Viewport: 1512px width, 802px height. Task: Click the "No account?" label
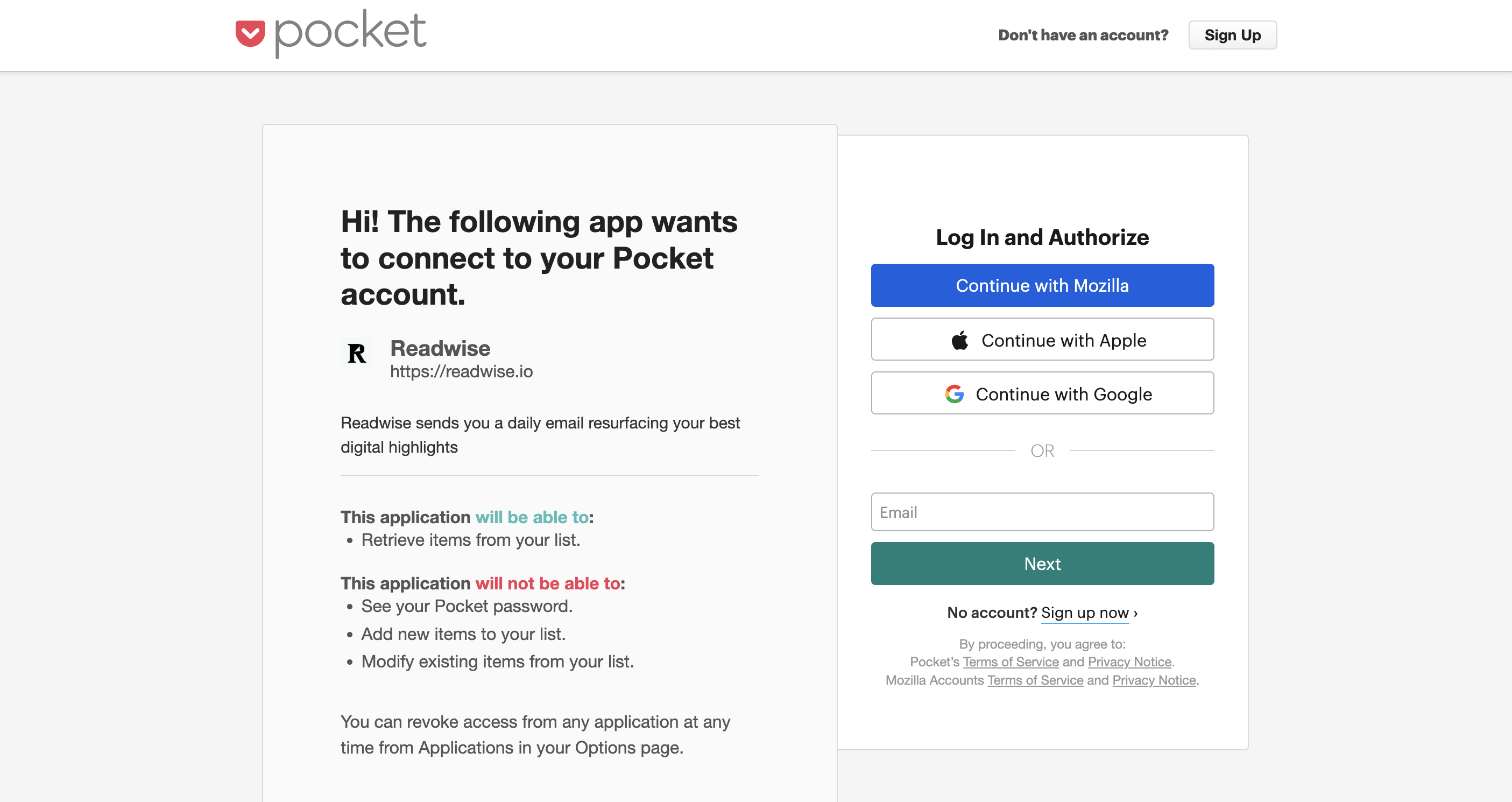point(992,613)
